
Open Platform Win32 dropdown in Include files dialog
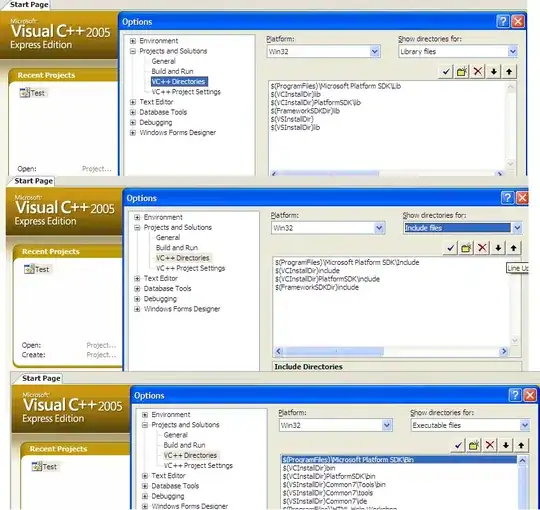[379, 228]
